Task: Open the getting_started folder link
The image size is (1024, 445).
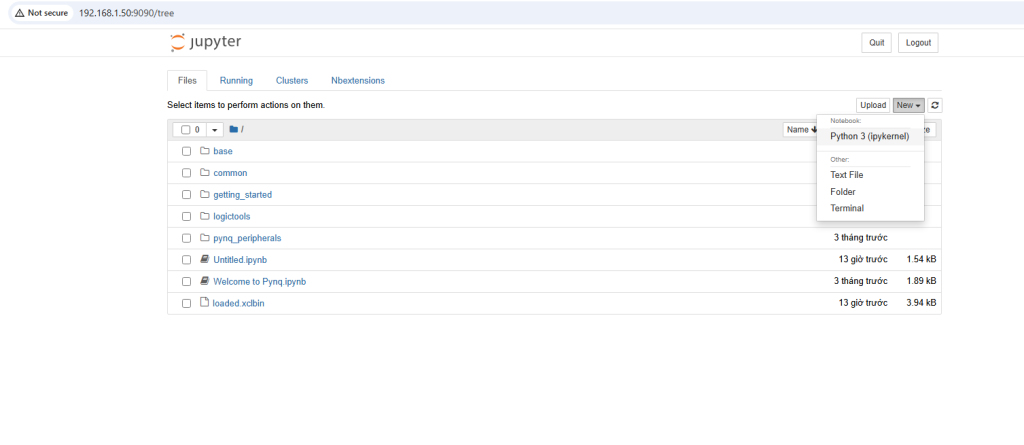Action: [242, 195]
